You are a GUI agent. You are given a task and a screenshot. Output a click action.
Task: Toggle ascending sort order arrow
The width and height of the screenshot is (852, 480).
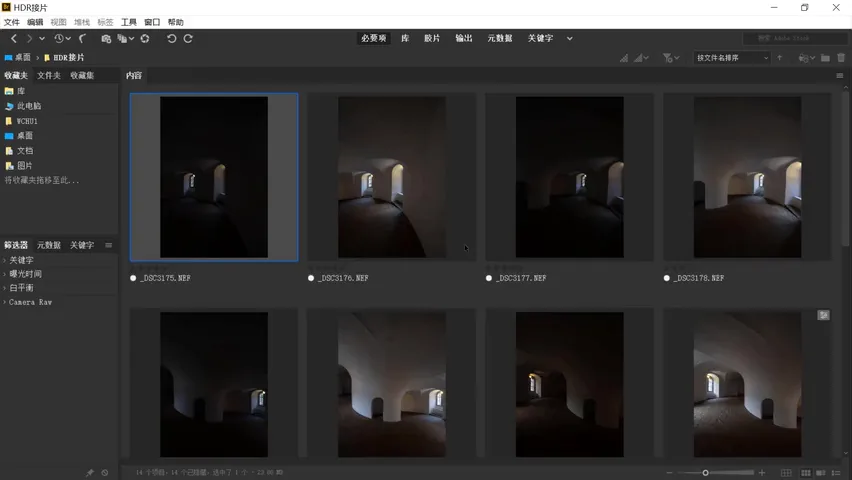click(x=780, y=58)
